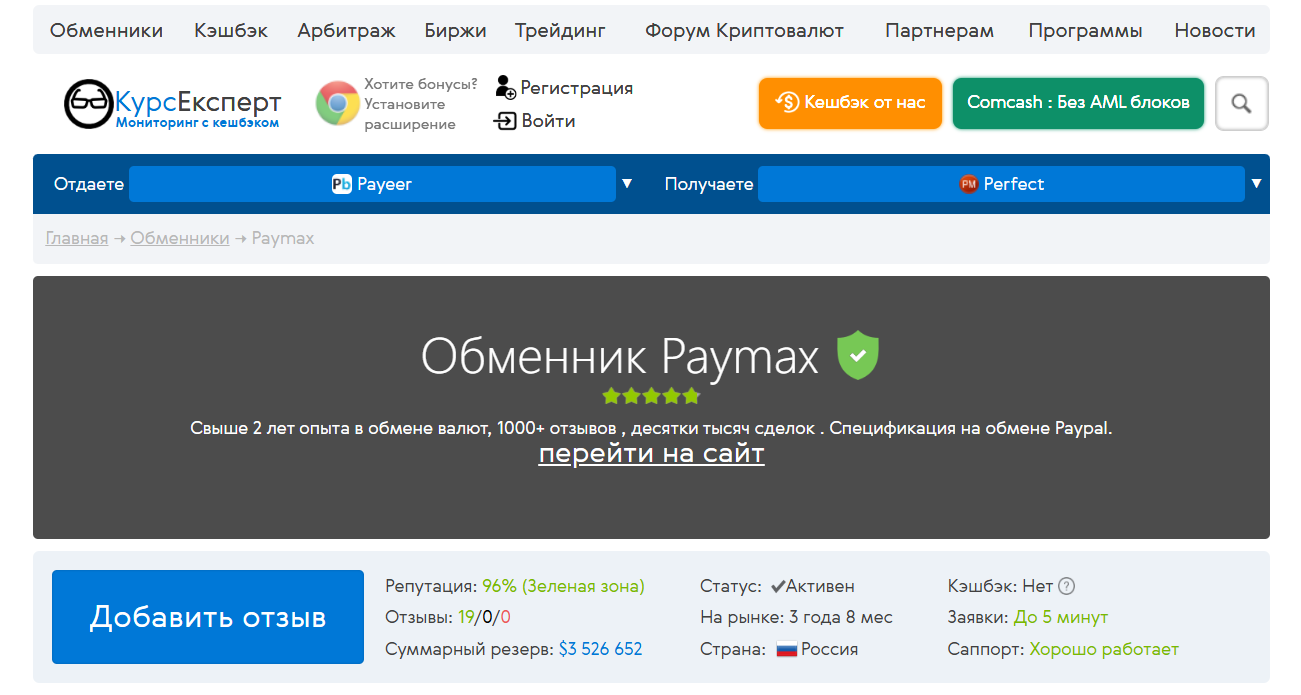This screenshot has height=695, width=1301.
Task: Click total reserve value $3 526 652
Action: coord(600,649)
